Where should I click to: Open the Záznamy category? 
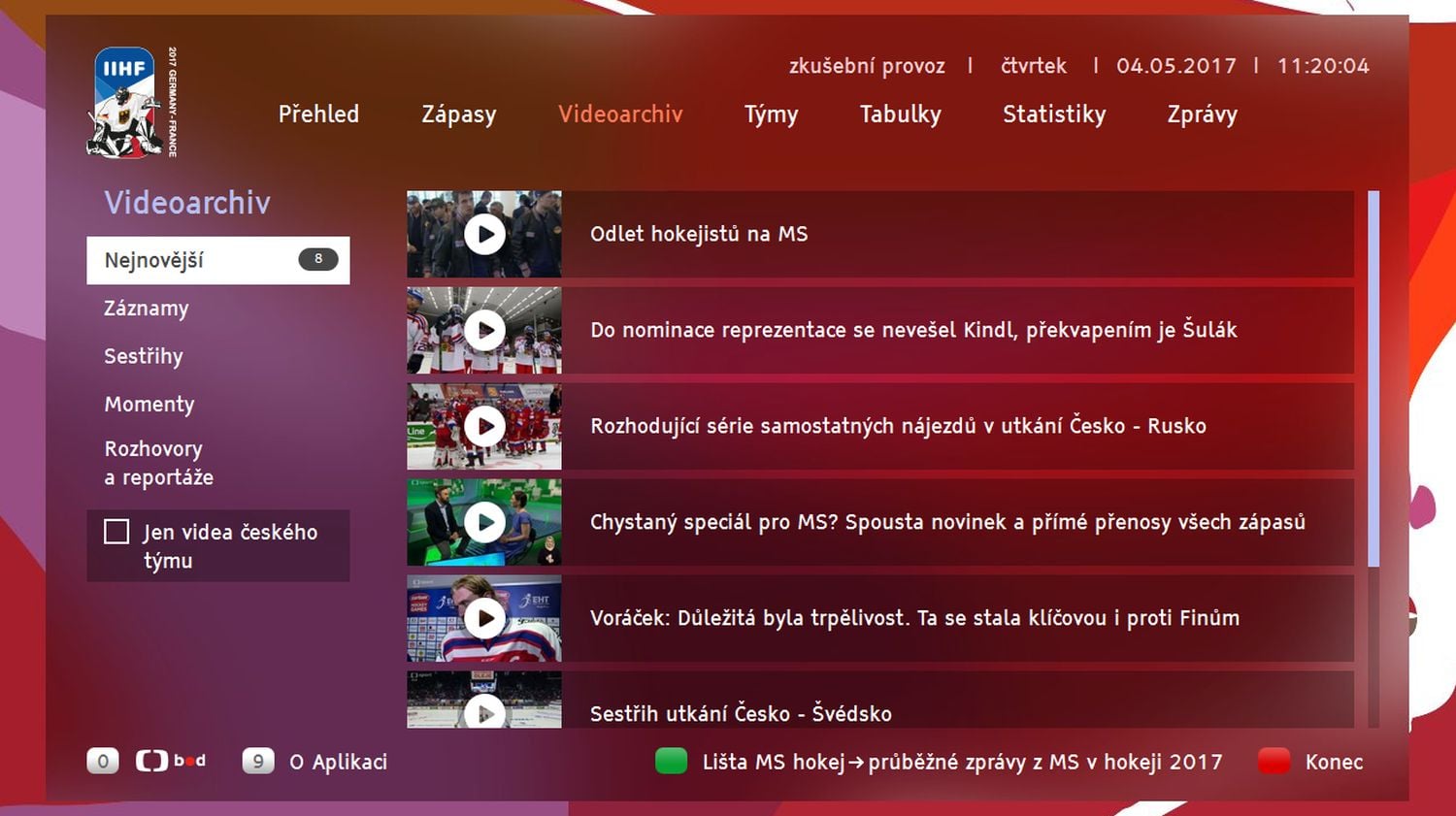click(147, 309)
